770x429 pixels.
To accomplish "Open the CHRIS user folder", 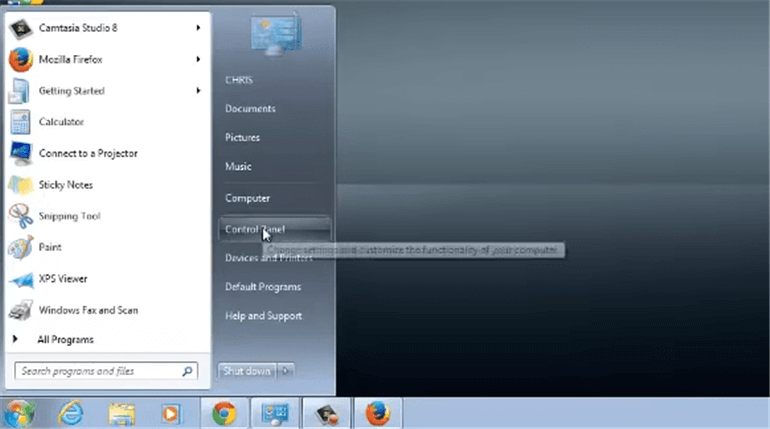I will (x=239, y=80).
